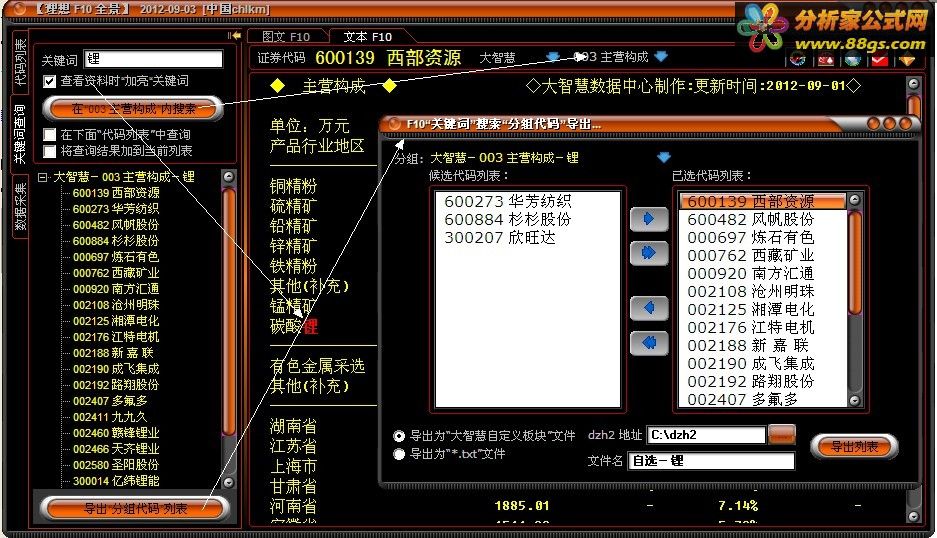937x538 pixels.
Task: Click the search within 003 主营构成 button
Action: click(133, 109)
